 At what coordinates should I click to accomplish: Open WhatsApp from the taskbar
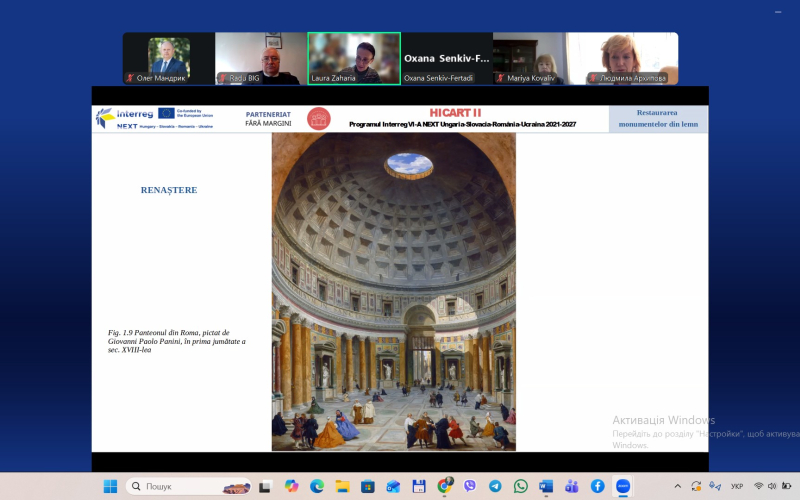521,486
